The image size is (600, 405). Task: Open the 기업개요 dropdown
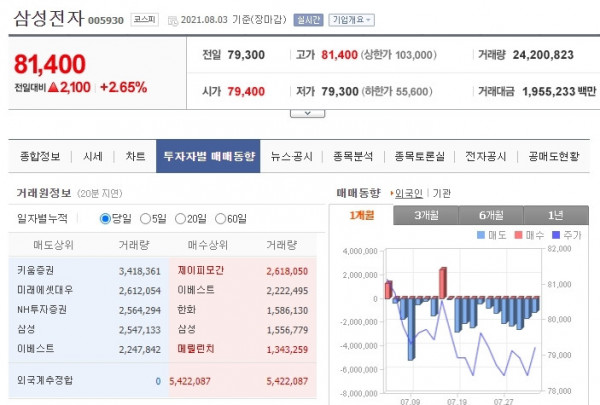coord(351,20)
